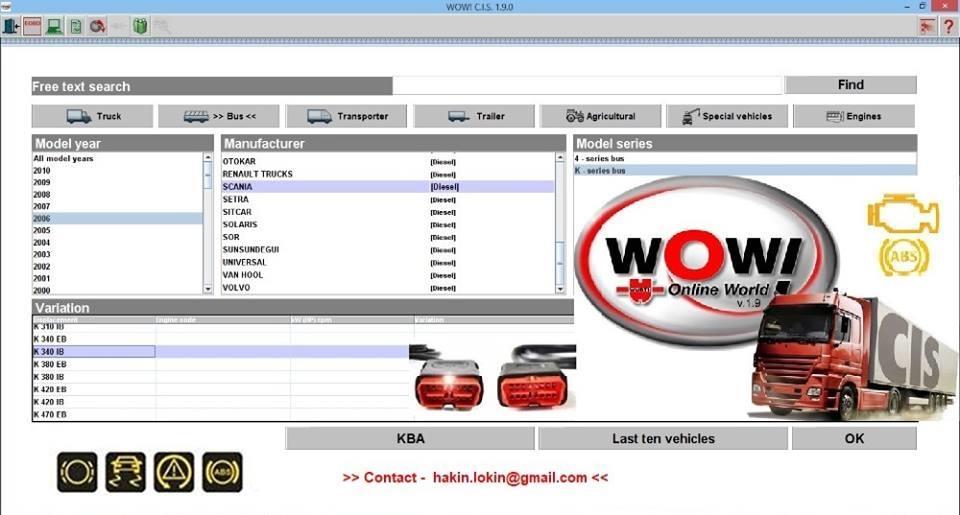The image size is (960, 515).
Task: Choose variation K 380 EB
Action: [220, 364]
